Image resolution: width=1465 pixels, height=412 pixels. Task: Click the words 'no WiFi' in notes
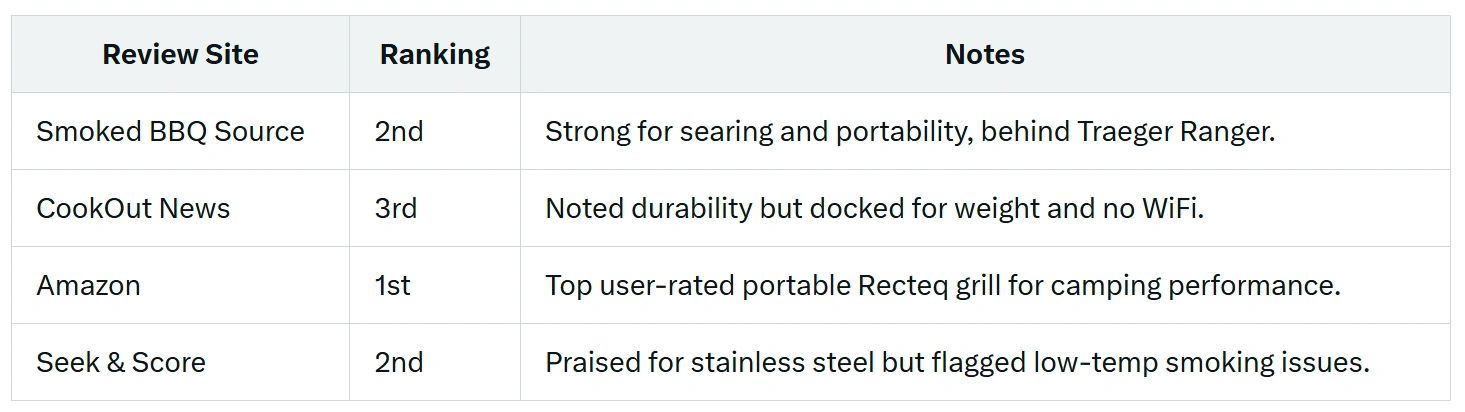click(x=1157, y=209)
